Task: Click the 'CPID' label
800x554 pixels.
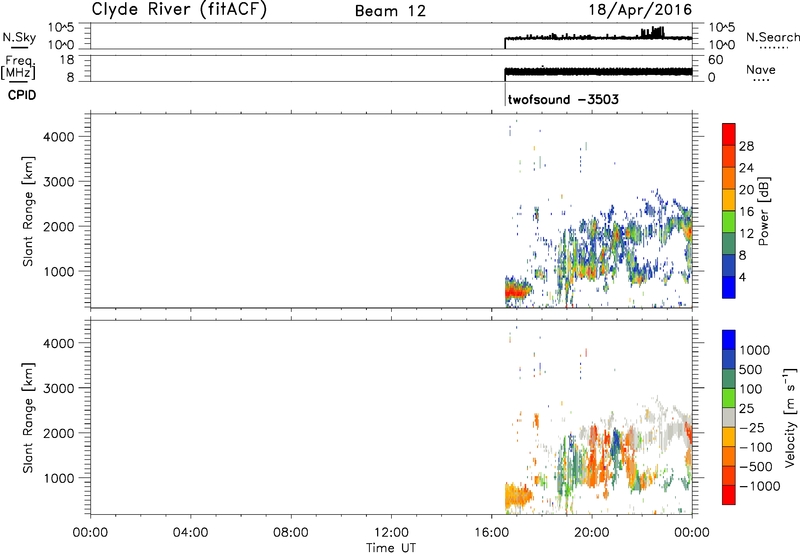Action: click(x=22, y=95)
